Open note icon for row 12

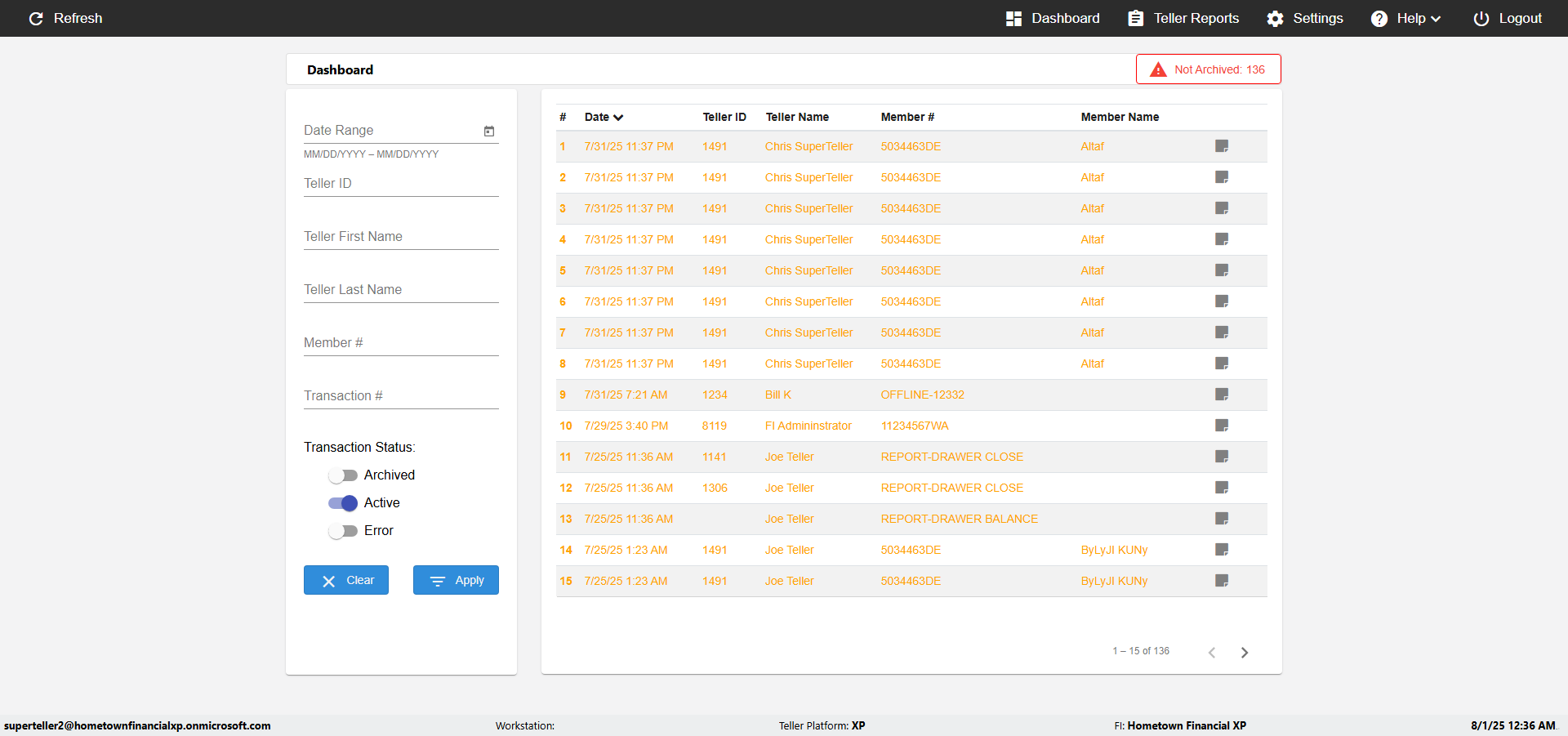coord(1222,488)
